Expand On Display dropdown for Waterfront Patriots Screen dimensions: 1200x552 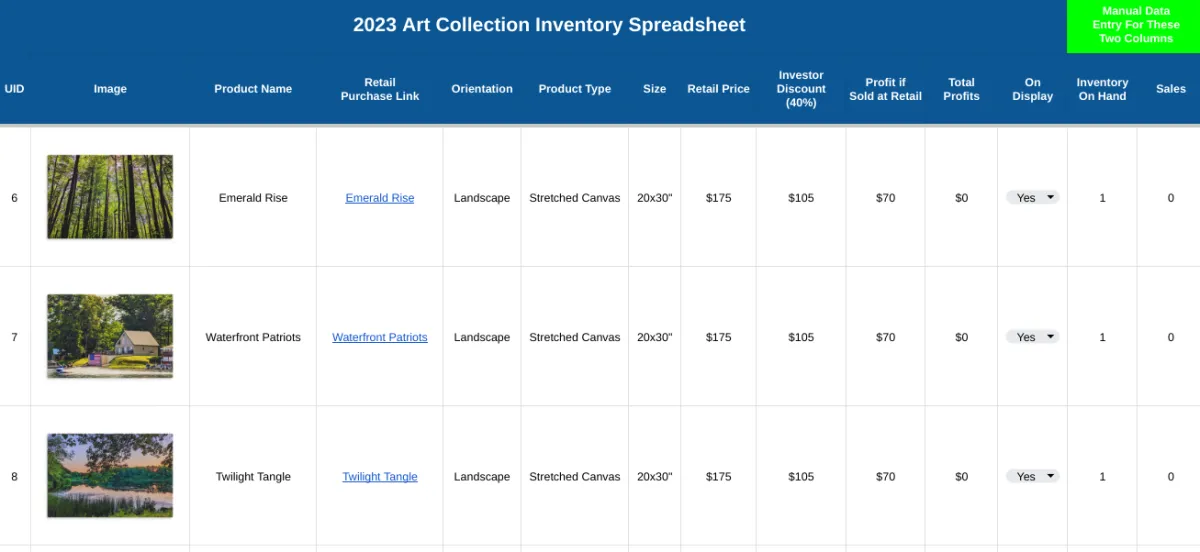[1032, 337]
